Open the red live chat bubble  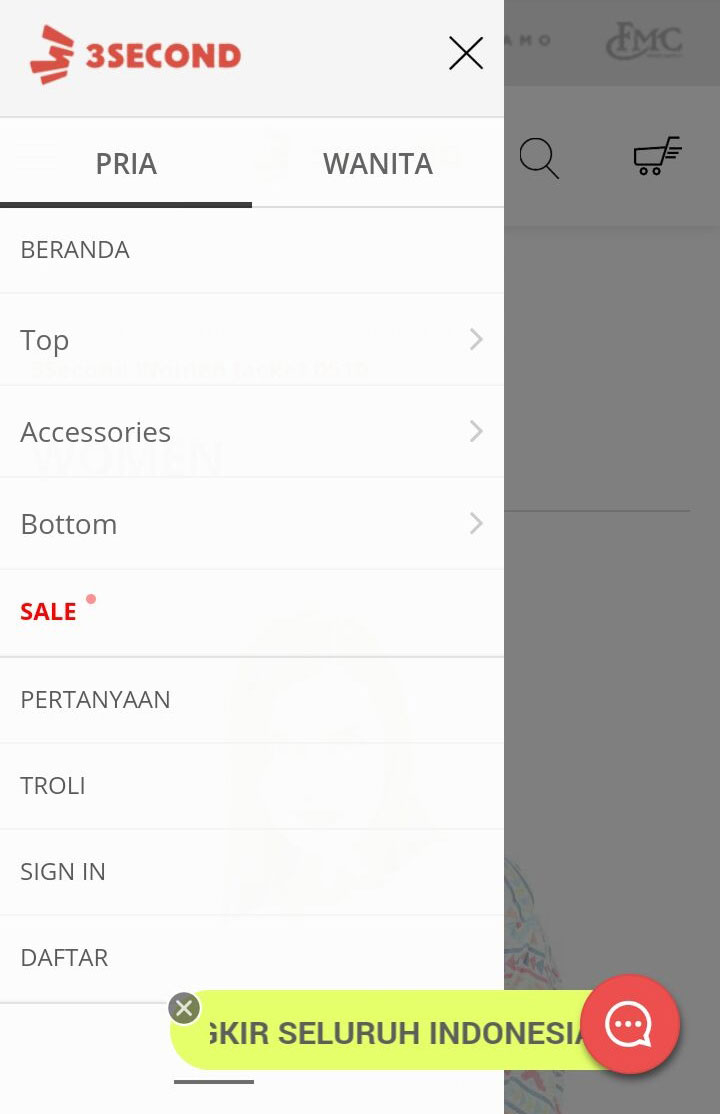[x=630, y=1024]
